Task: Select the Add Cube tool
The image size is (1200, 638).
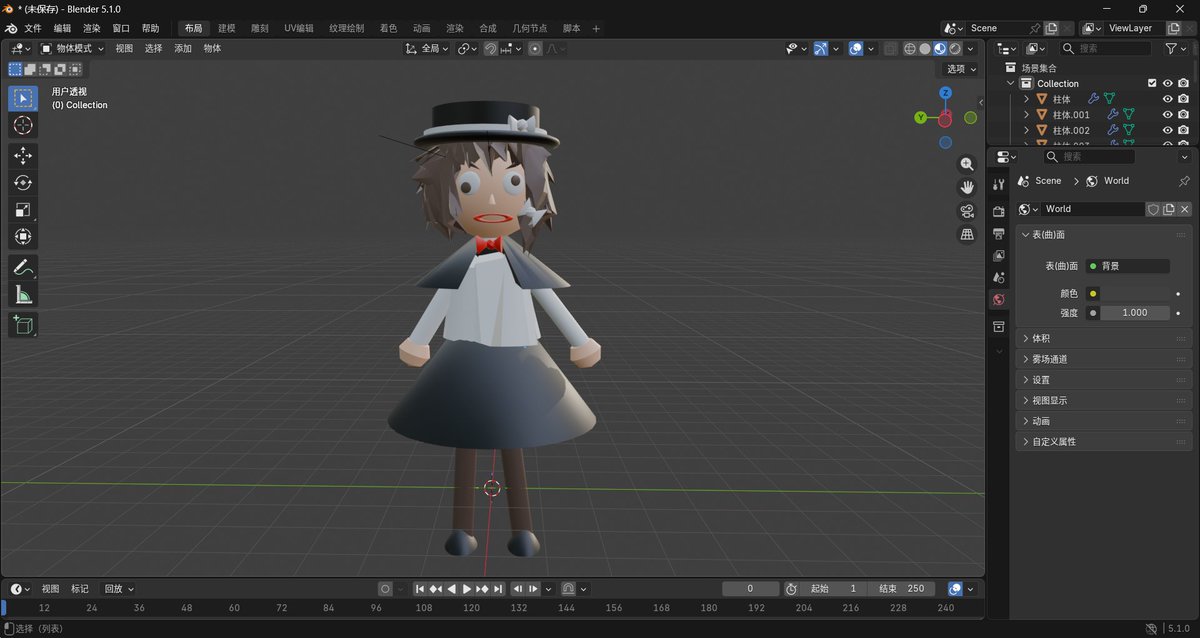Action: 24,325
